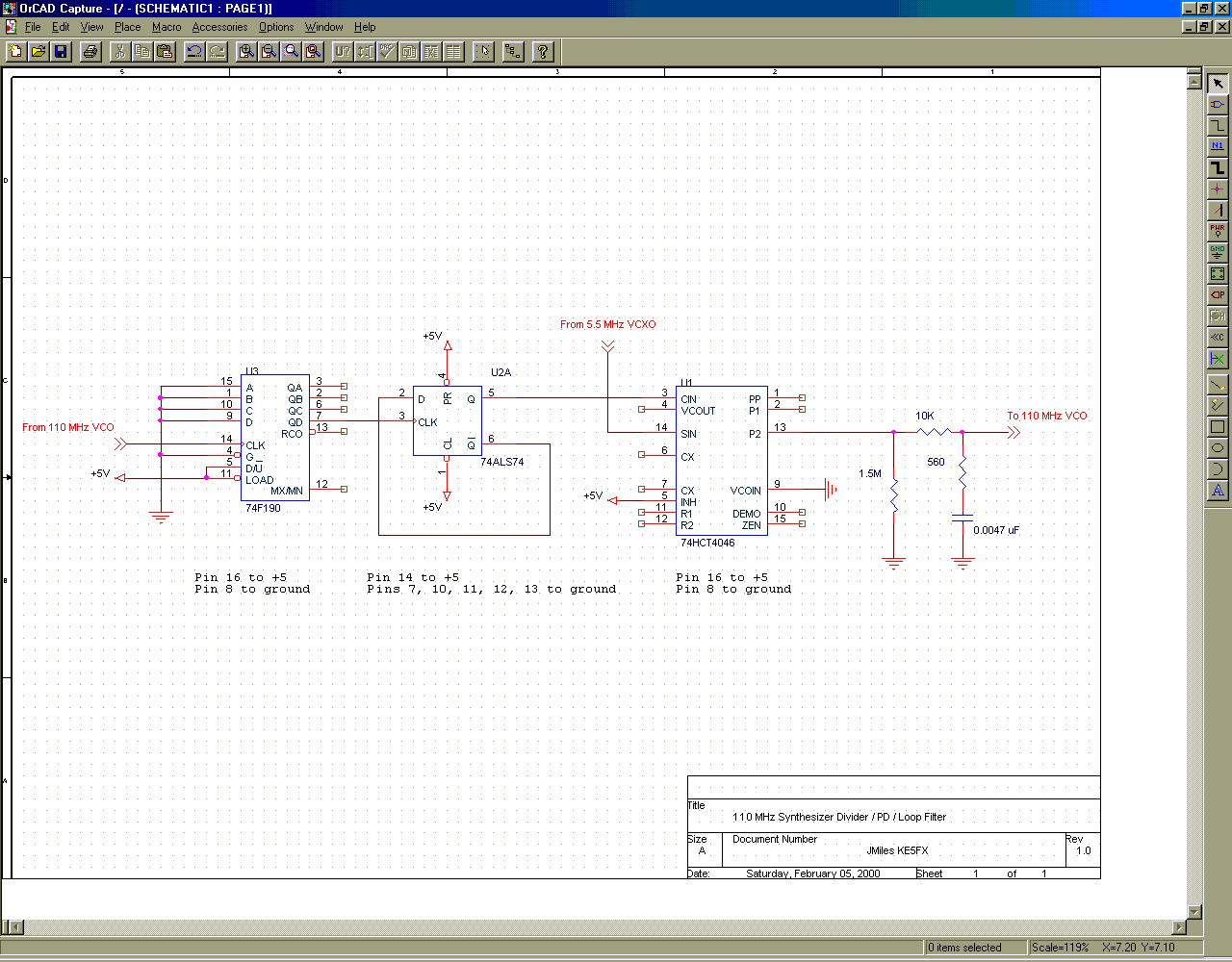Click the Cut scissors icon
The width and height of the screenshot is (1232, 962).
tap(120, 51)
